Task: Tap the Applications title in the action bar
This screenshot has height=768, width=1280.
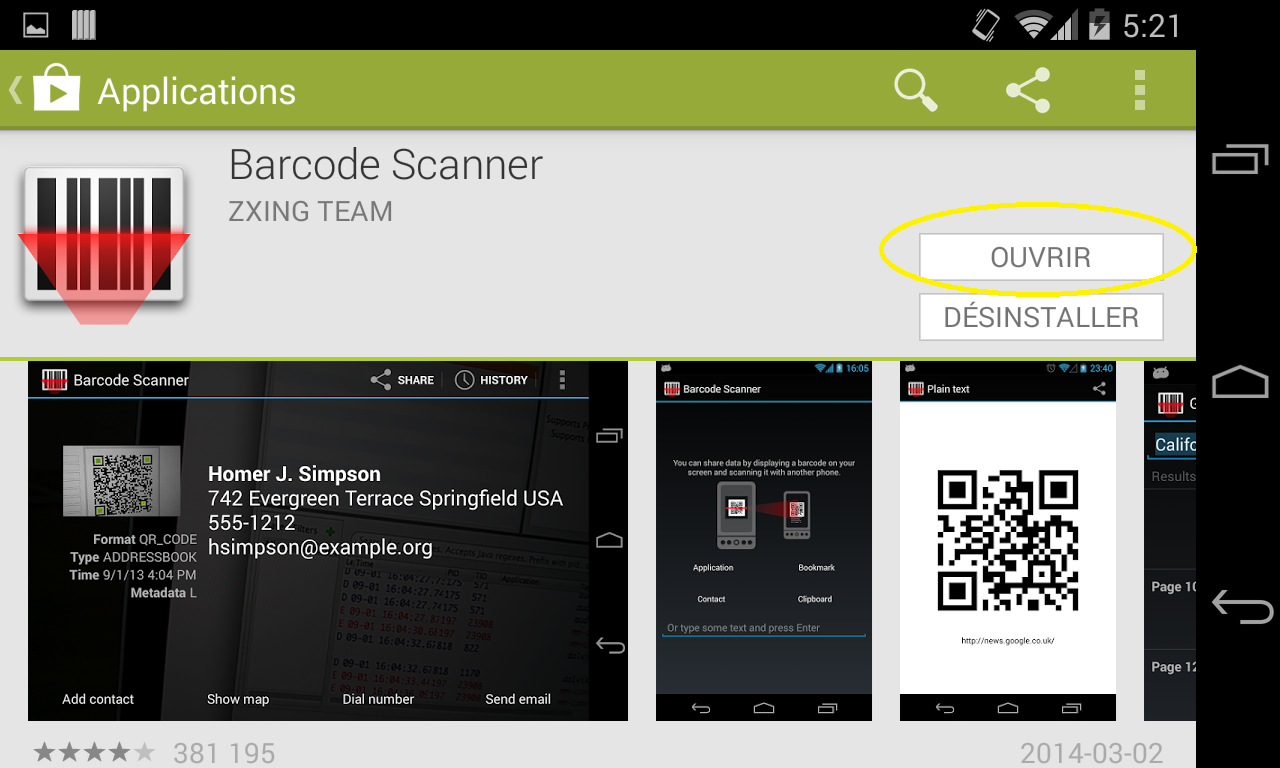Action: (x=196, y=92)
